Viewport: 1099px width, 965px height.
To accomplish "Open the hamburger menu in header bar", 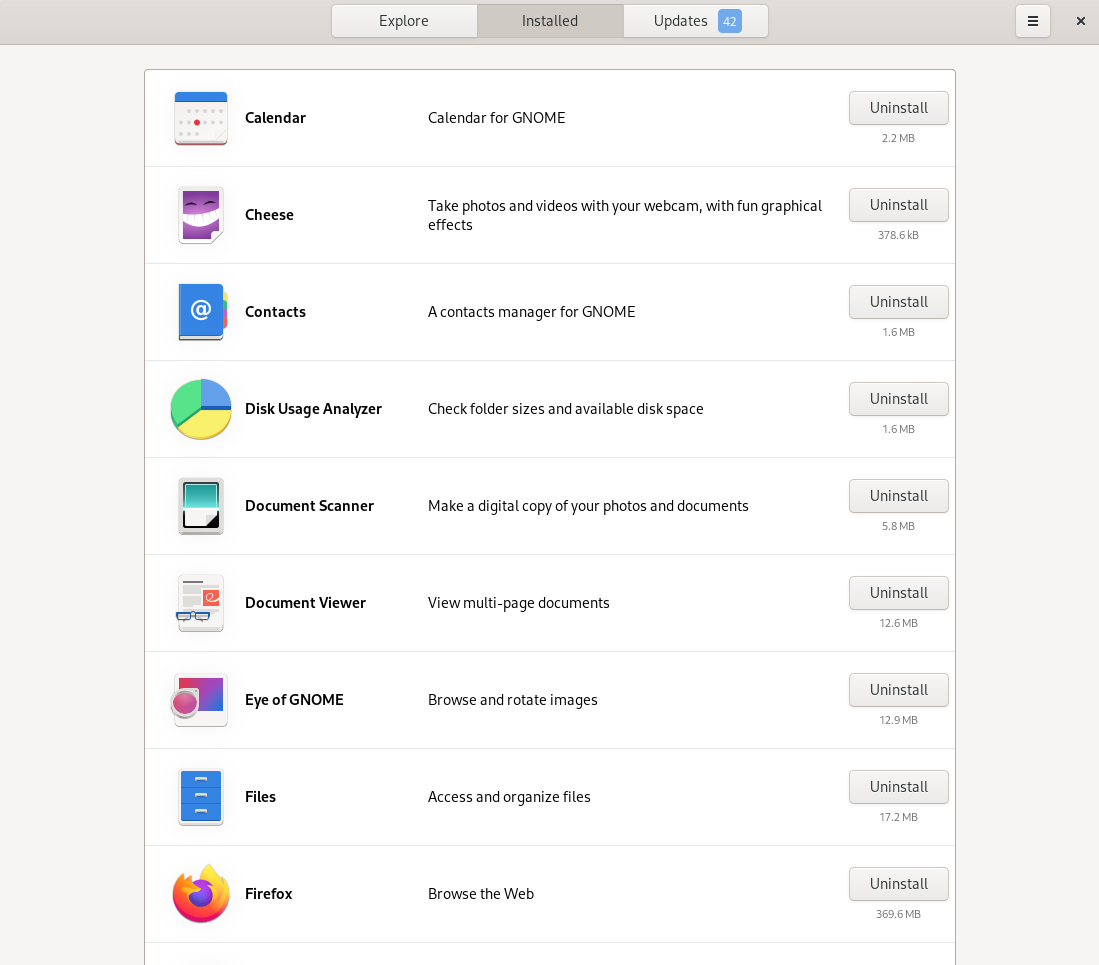I will (x=1032, y=21).
